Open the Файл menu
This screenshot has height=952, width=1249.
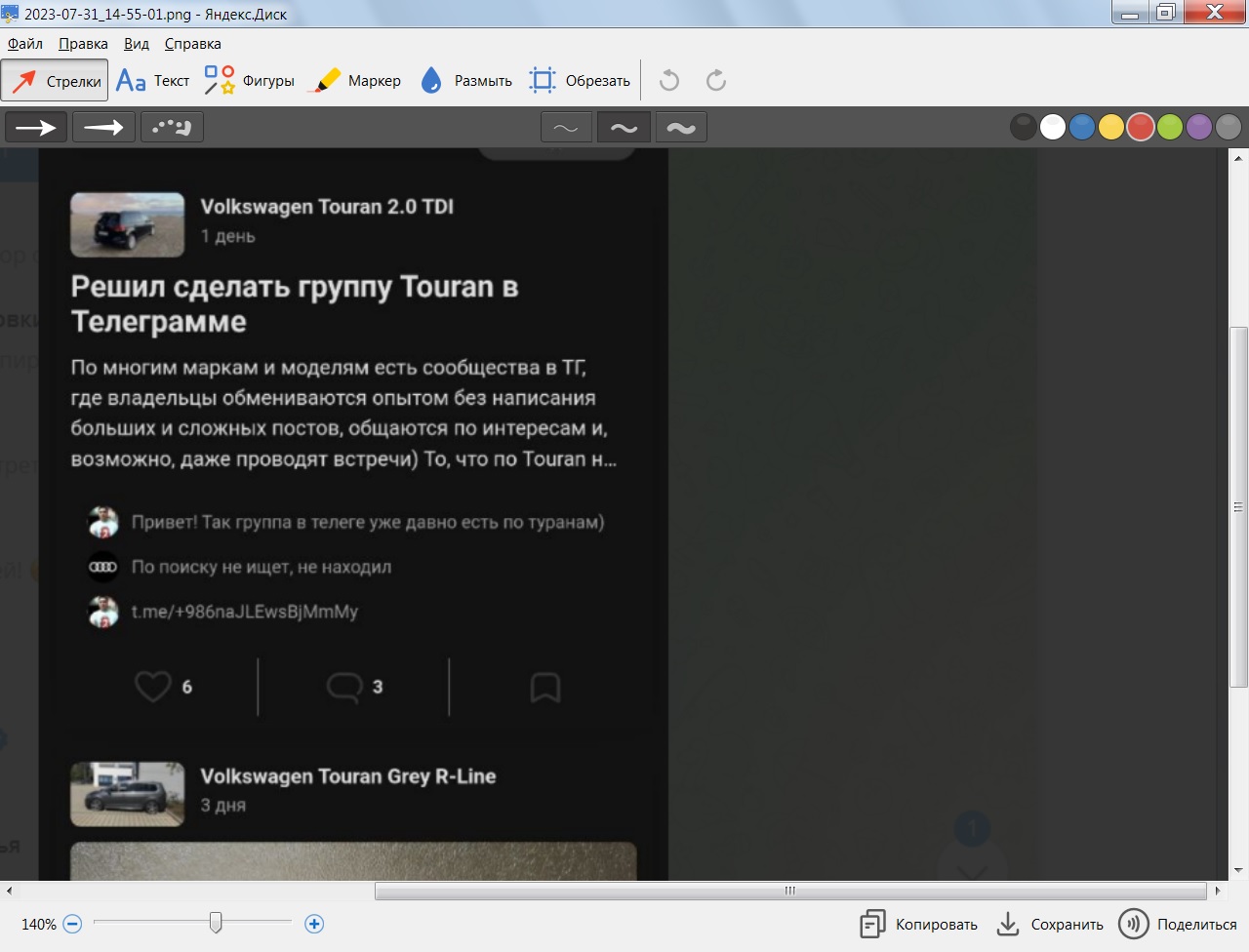tap(25, 44)
